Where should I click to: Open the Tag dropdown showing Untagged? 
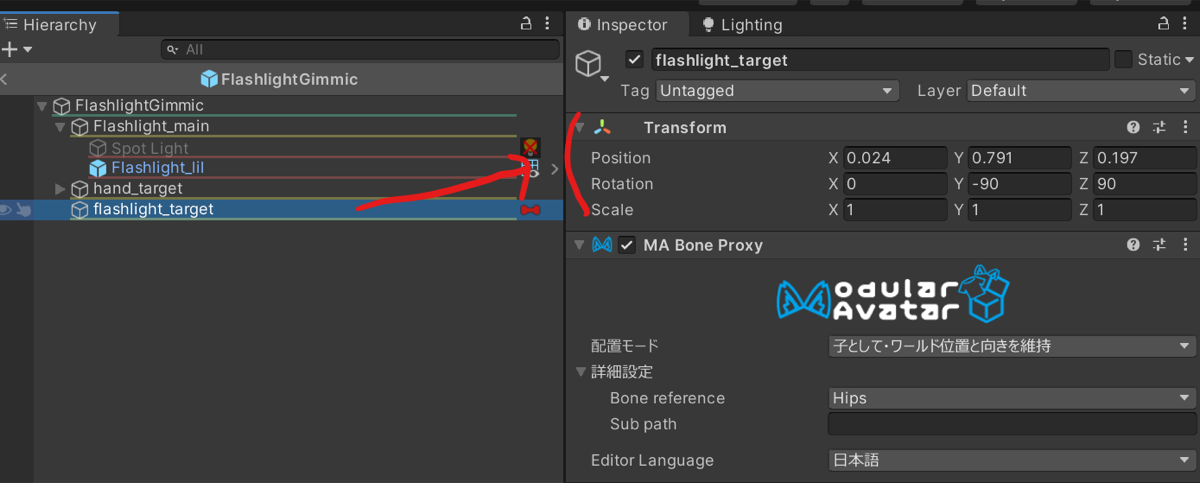[777, 91]
